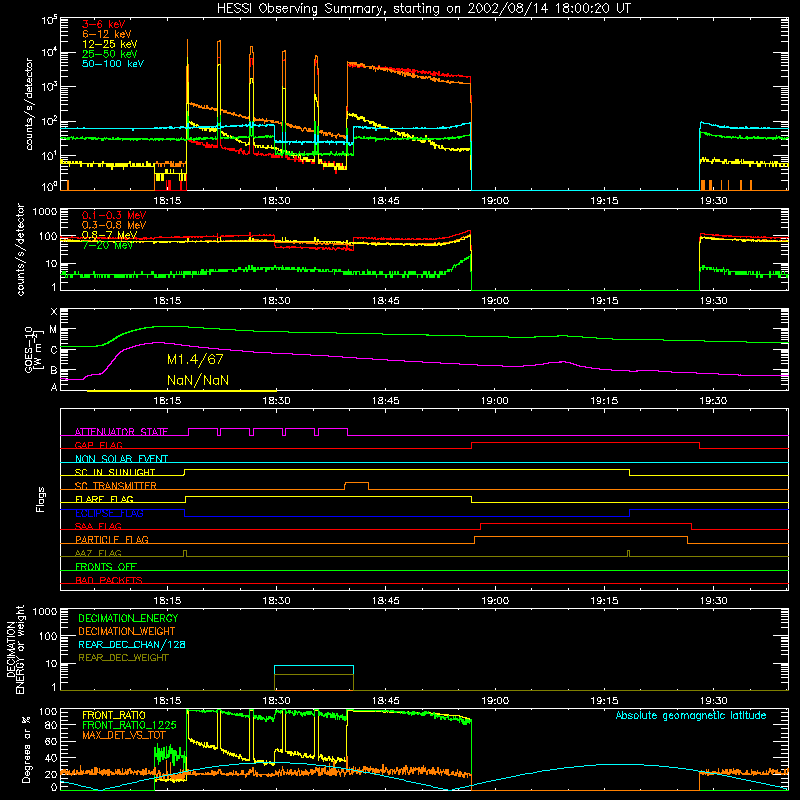Click the raised PARTICLE_FLAG segment
The width and height of the screenshot is (800, 800).
click(581, 537)
